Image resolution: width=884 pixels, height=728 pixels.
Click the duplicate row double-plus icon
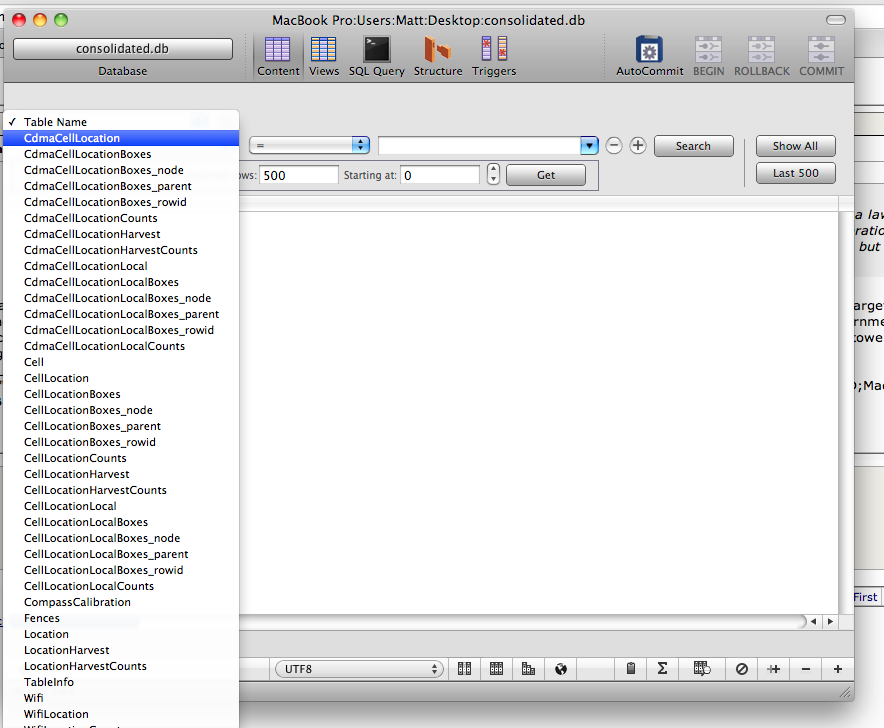[774, 669]
